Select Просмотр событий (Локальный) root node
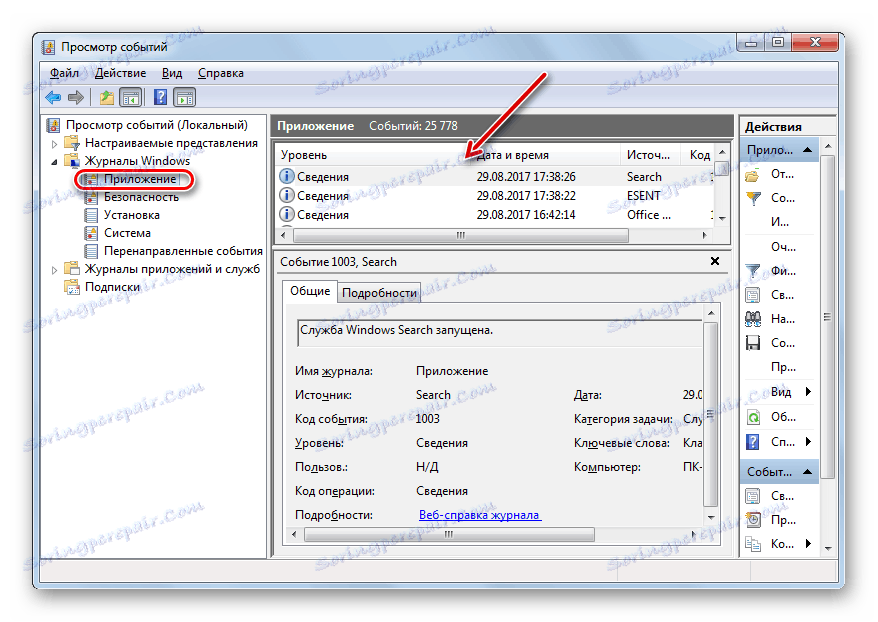The image size is (878, 622). pyautogui.click(x=157, y=125)
